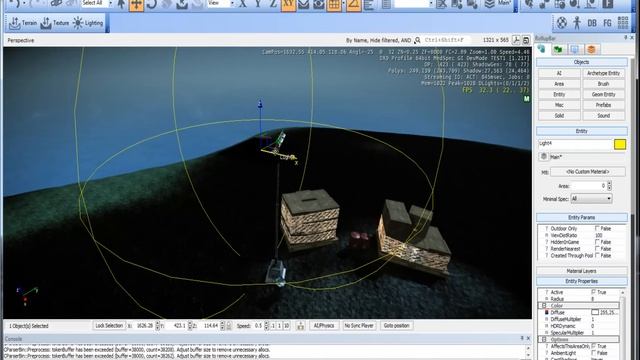Click the Diffuse color swatch

coord(595,312)
